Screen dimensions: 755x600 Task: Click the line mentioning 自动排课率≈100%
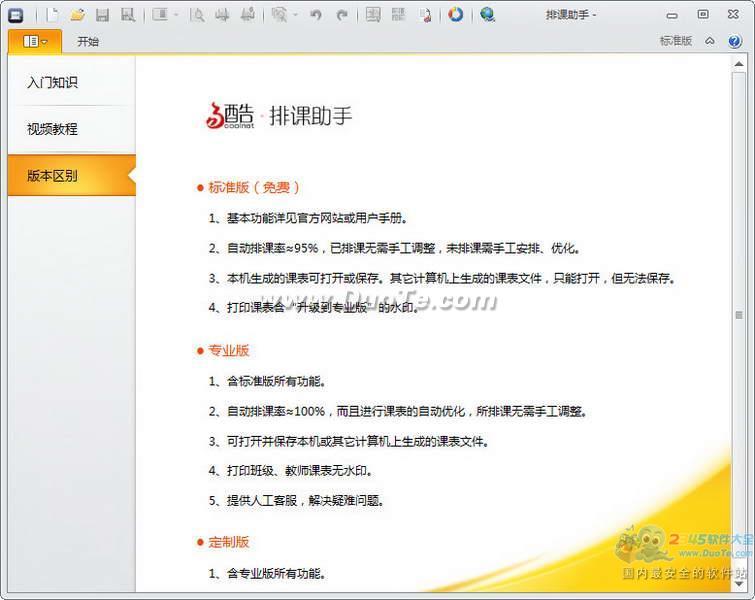click(397, 411)
